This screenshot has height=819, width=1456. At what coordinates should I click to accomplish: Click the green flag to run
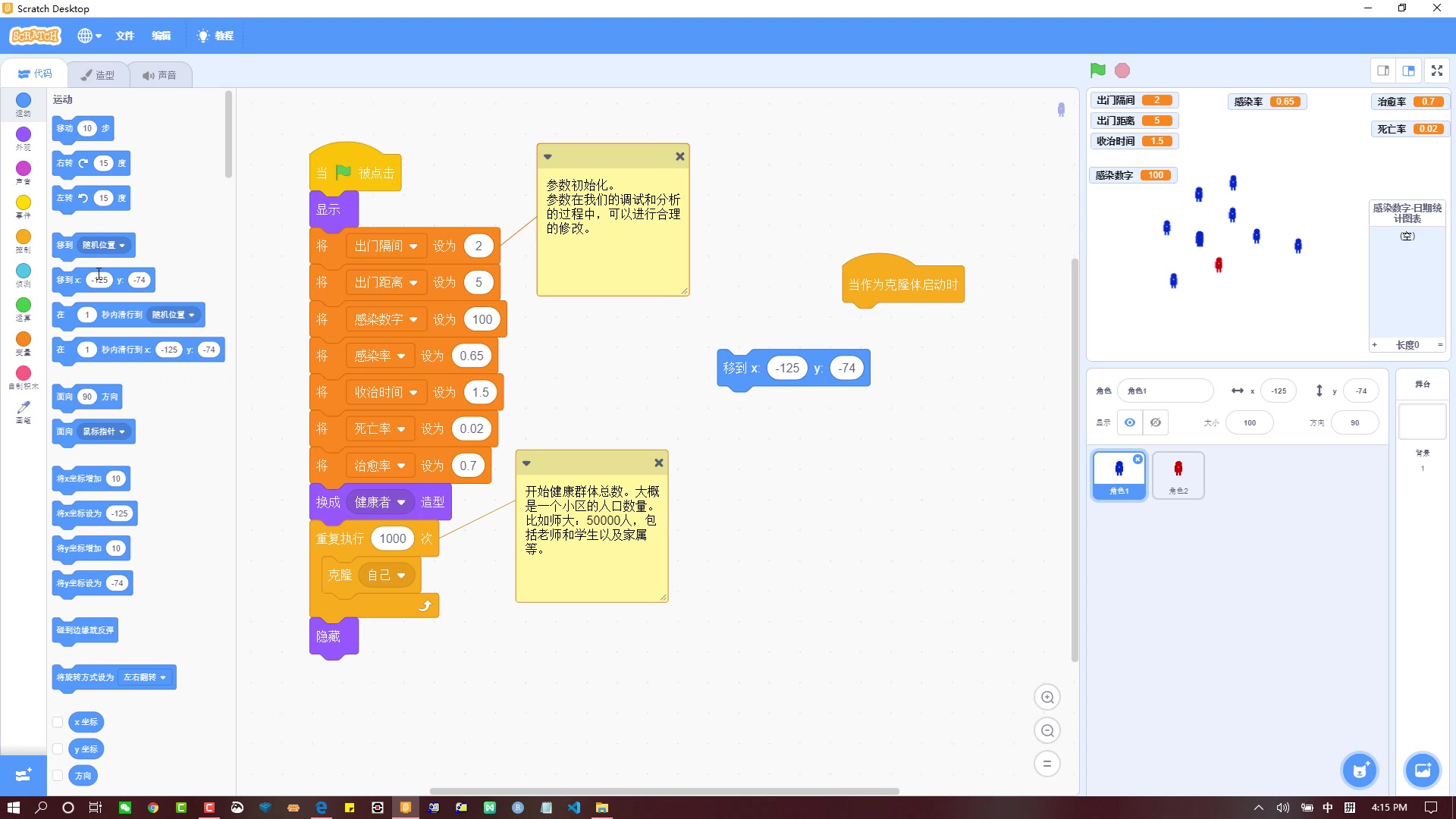1097,71
